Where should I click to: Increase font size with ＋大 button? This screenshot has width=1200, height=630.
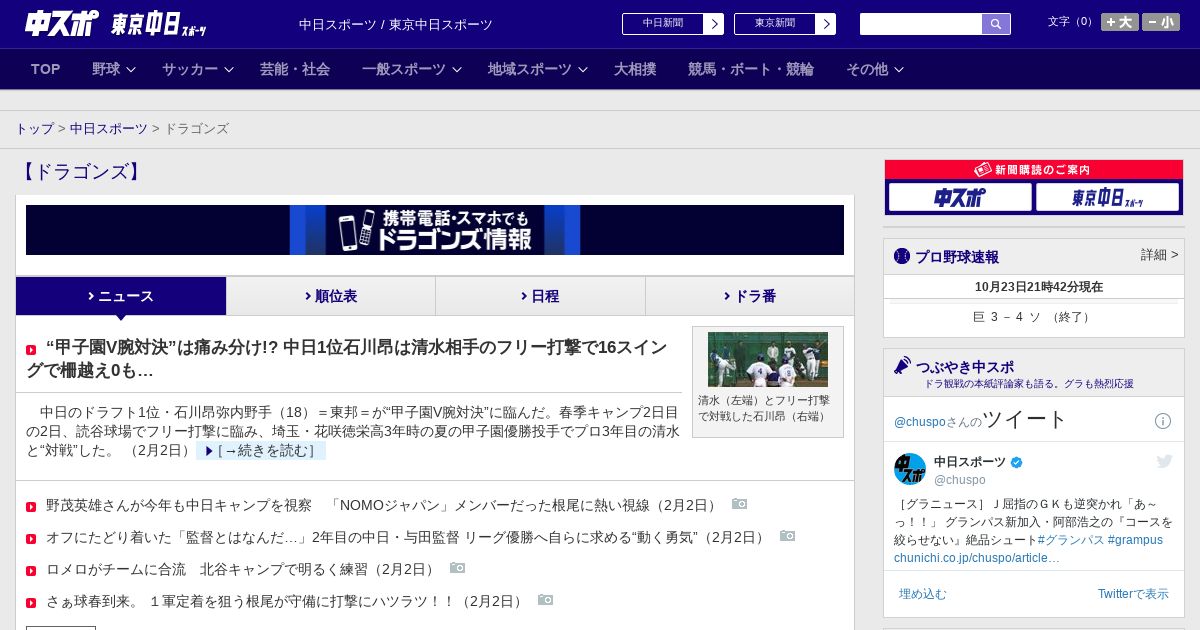click(1120, 22)
